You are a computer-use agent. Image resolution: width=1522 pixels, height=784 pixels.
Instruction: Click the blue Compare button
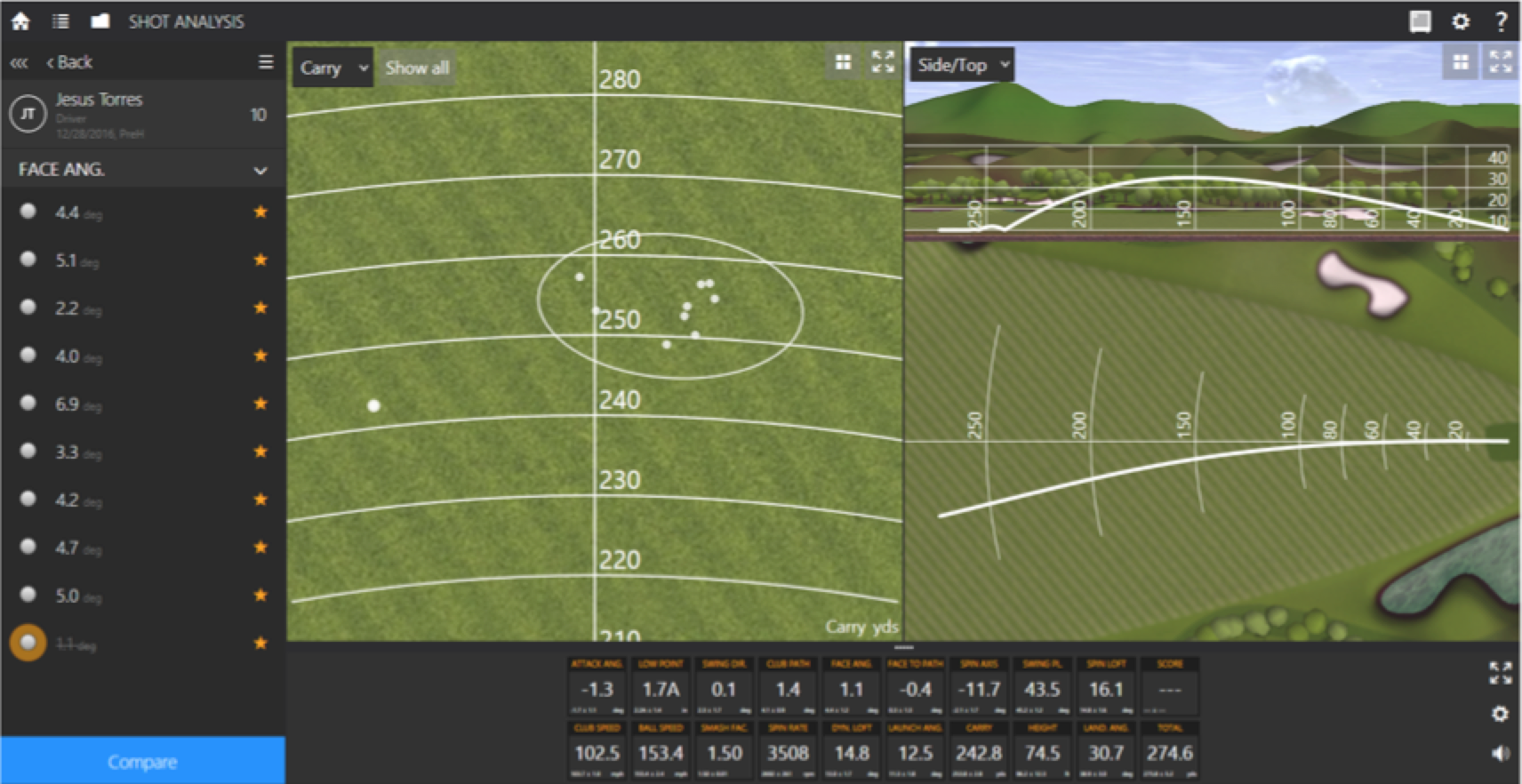coord(142,761)
